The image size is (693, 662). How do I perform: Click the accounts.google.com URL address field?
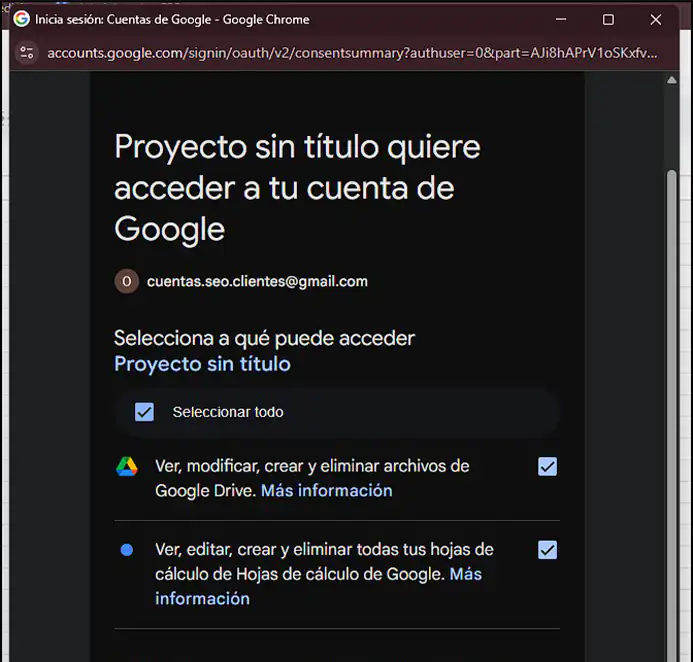click(x=352, y=53)
